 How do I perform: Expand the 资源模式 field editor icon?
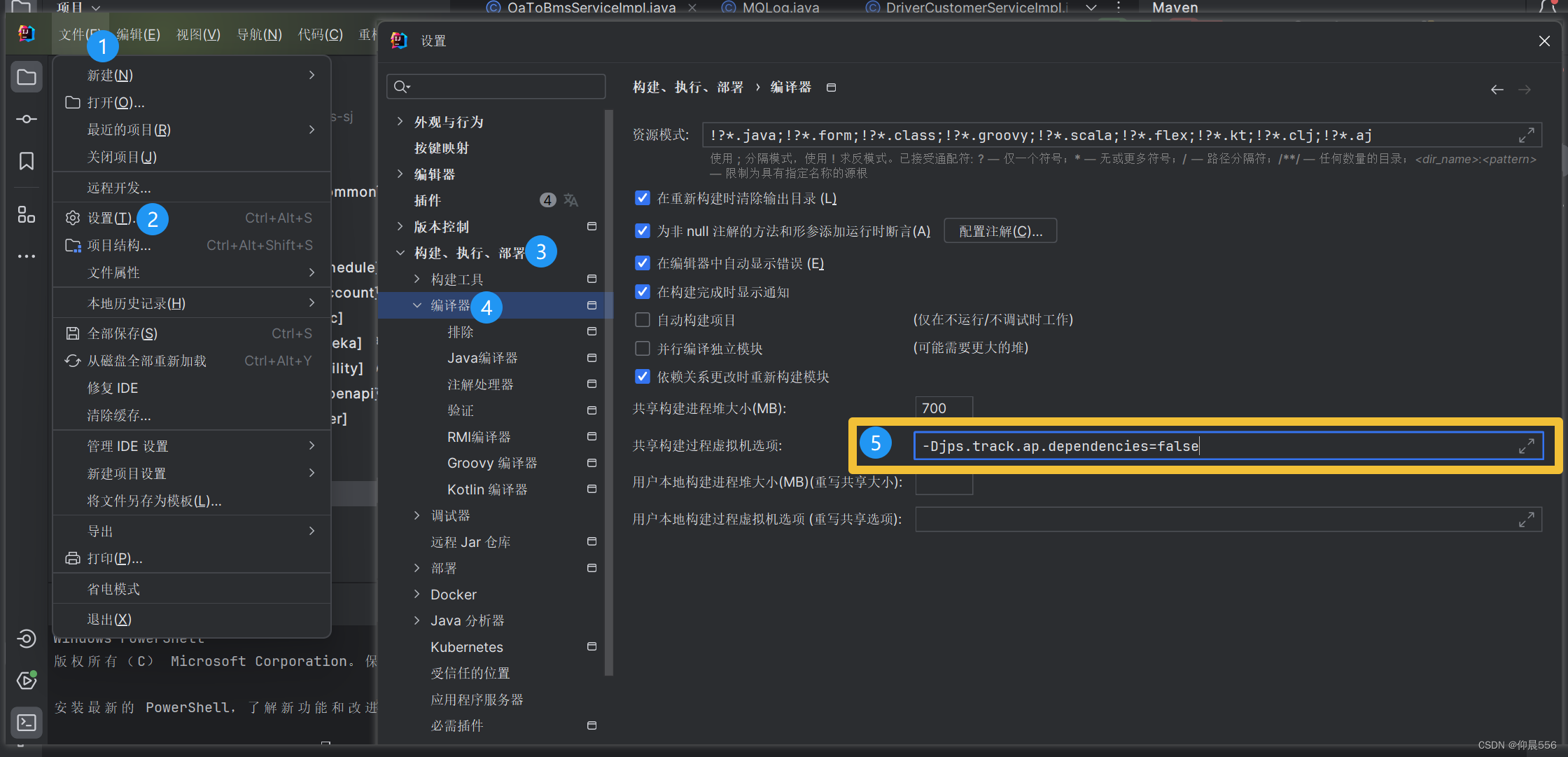click(x=1527, y=134)
